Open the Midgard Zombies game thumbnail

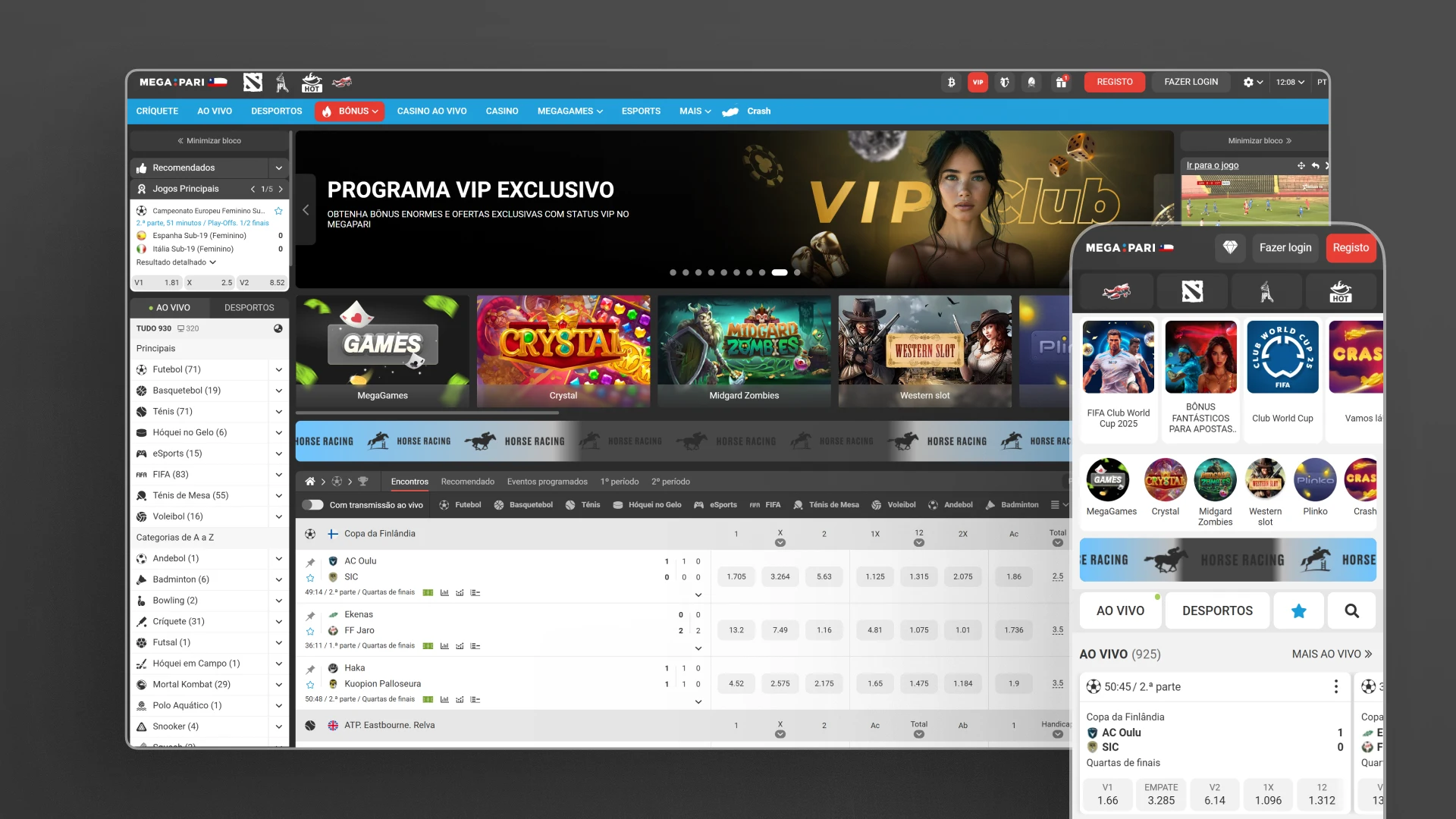pyautogui.click(x=744, y=351)
